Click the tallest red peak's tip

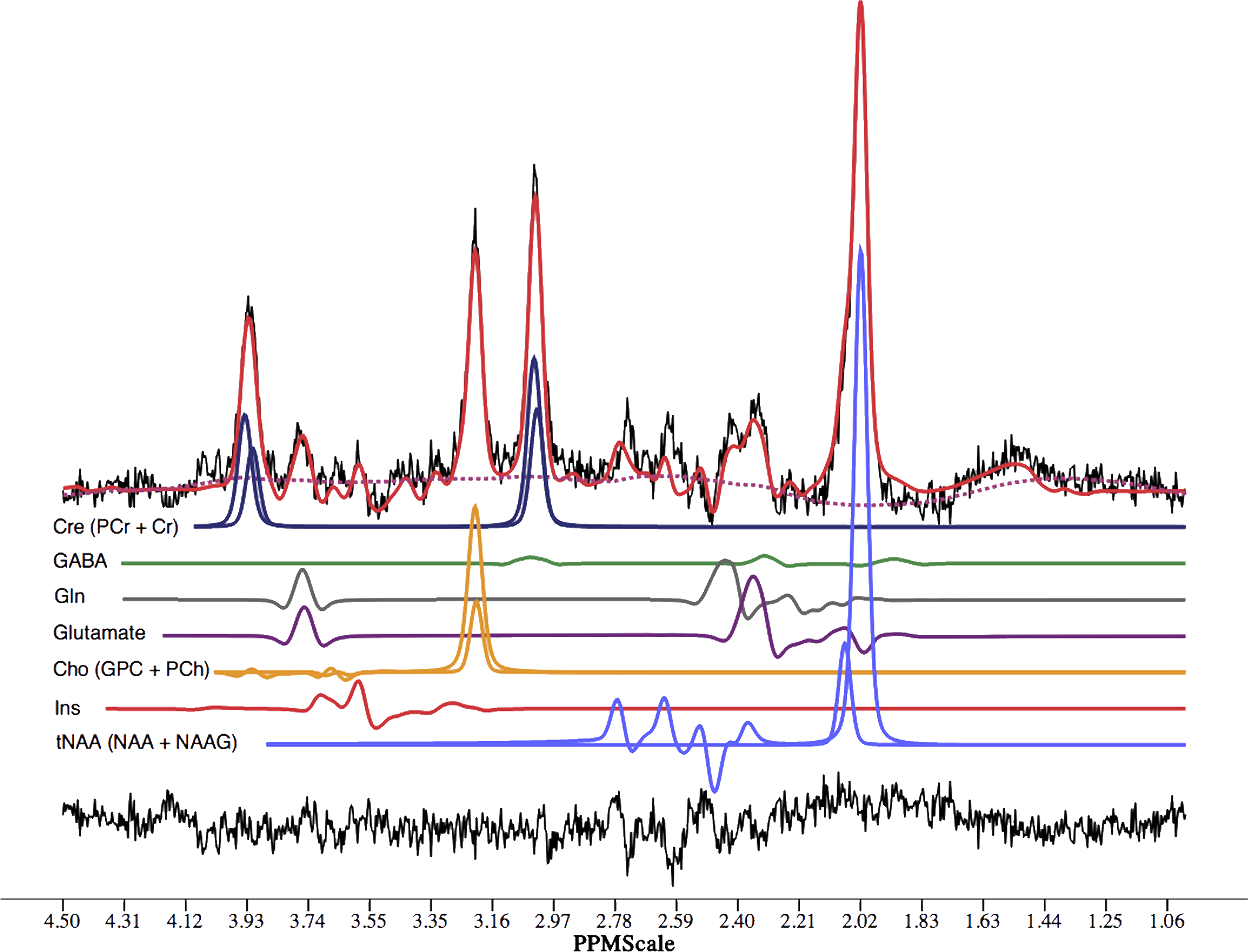(x=860, y=5)
